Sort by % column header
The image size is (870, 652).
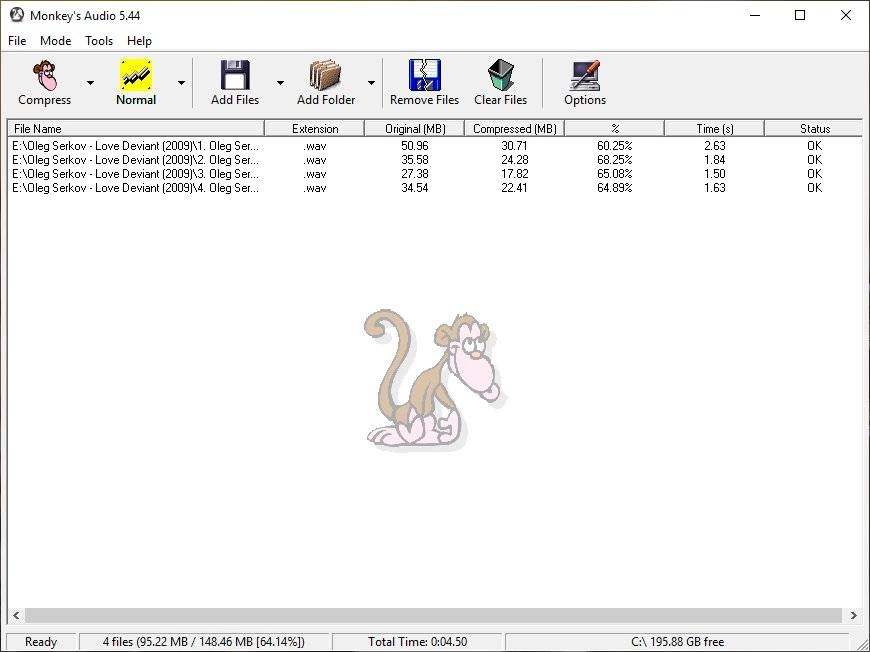(614, 128)
